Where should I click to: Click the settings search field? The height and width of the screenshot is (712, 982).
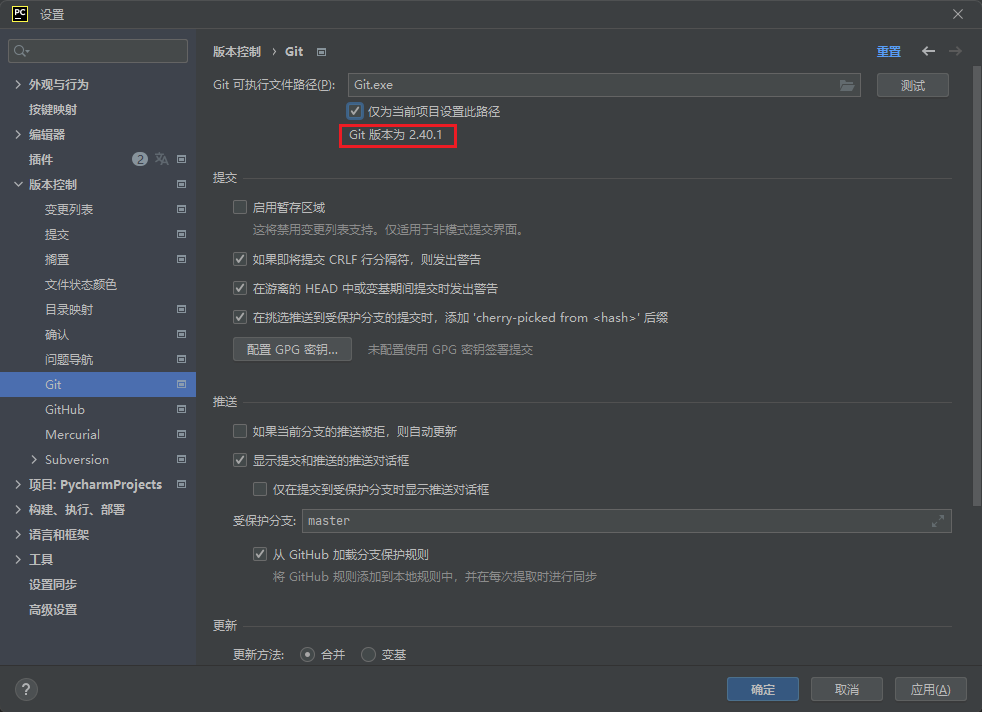tap(98, 51)
